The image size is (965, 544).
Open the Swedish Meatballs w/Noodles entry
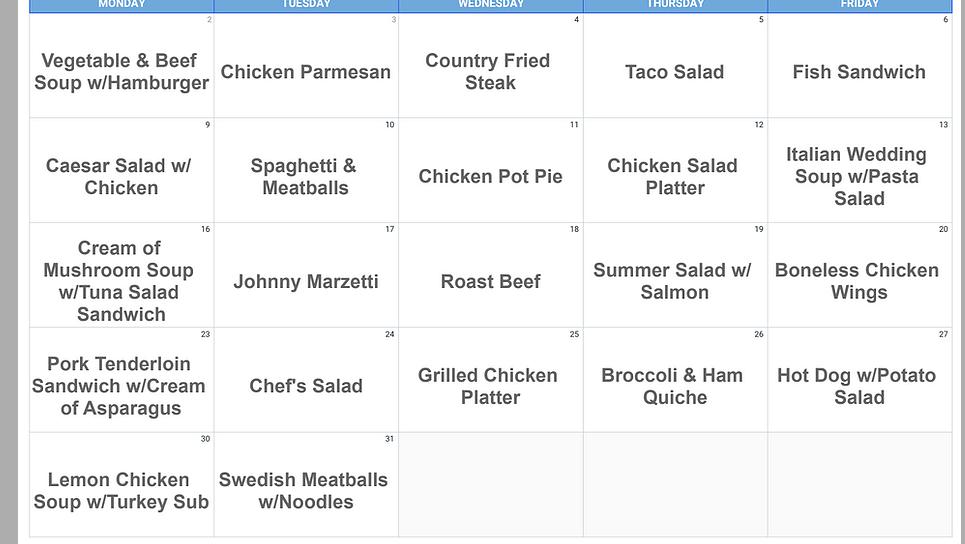[x=306, y=491]
